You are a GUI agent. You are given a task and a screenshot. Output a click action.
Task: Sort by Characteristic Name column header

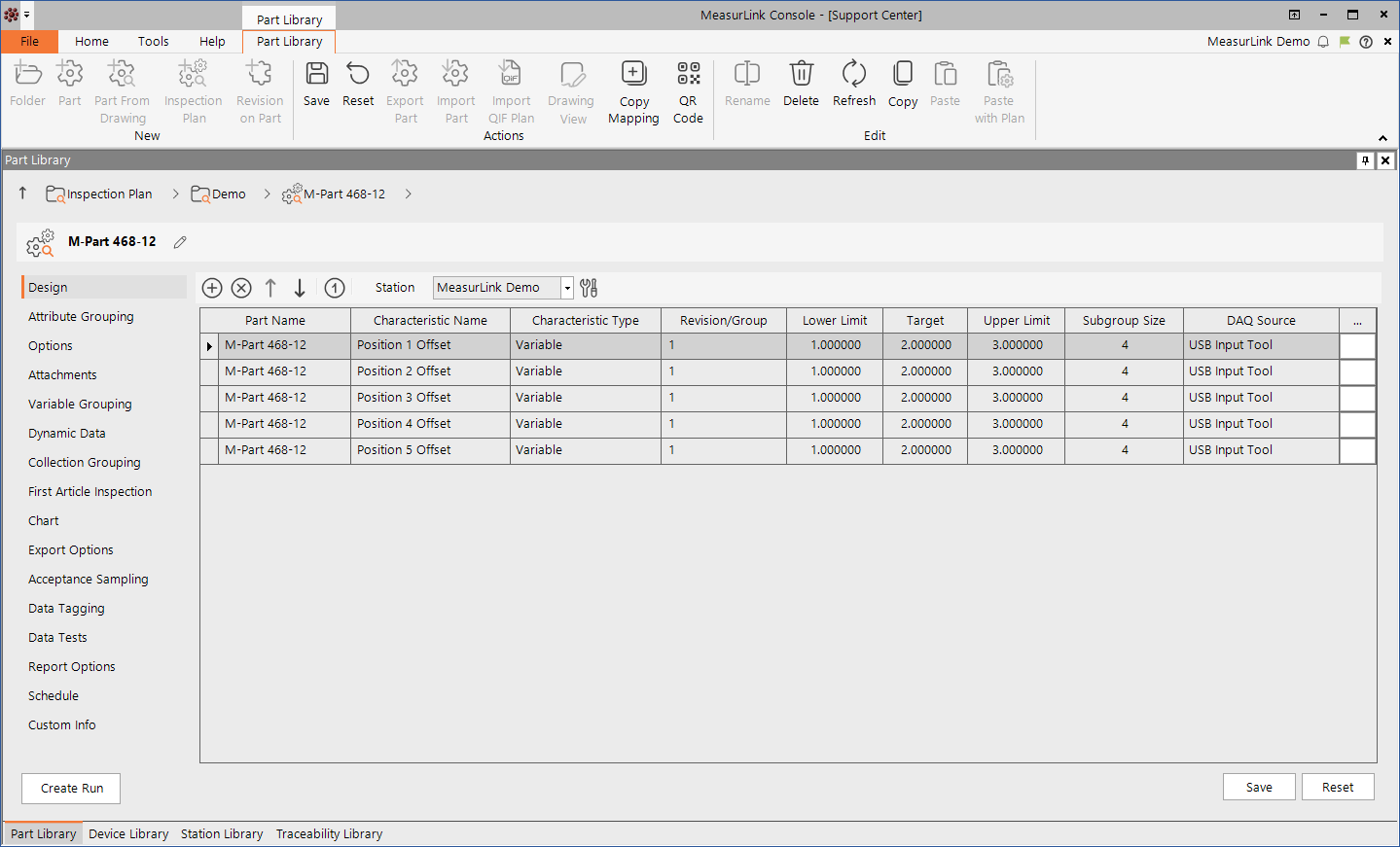[x=430, y=320]
